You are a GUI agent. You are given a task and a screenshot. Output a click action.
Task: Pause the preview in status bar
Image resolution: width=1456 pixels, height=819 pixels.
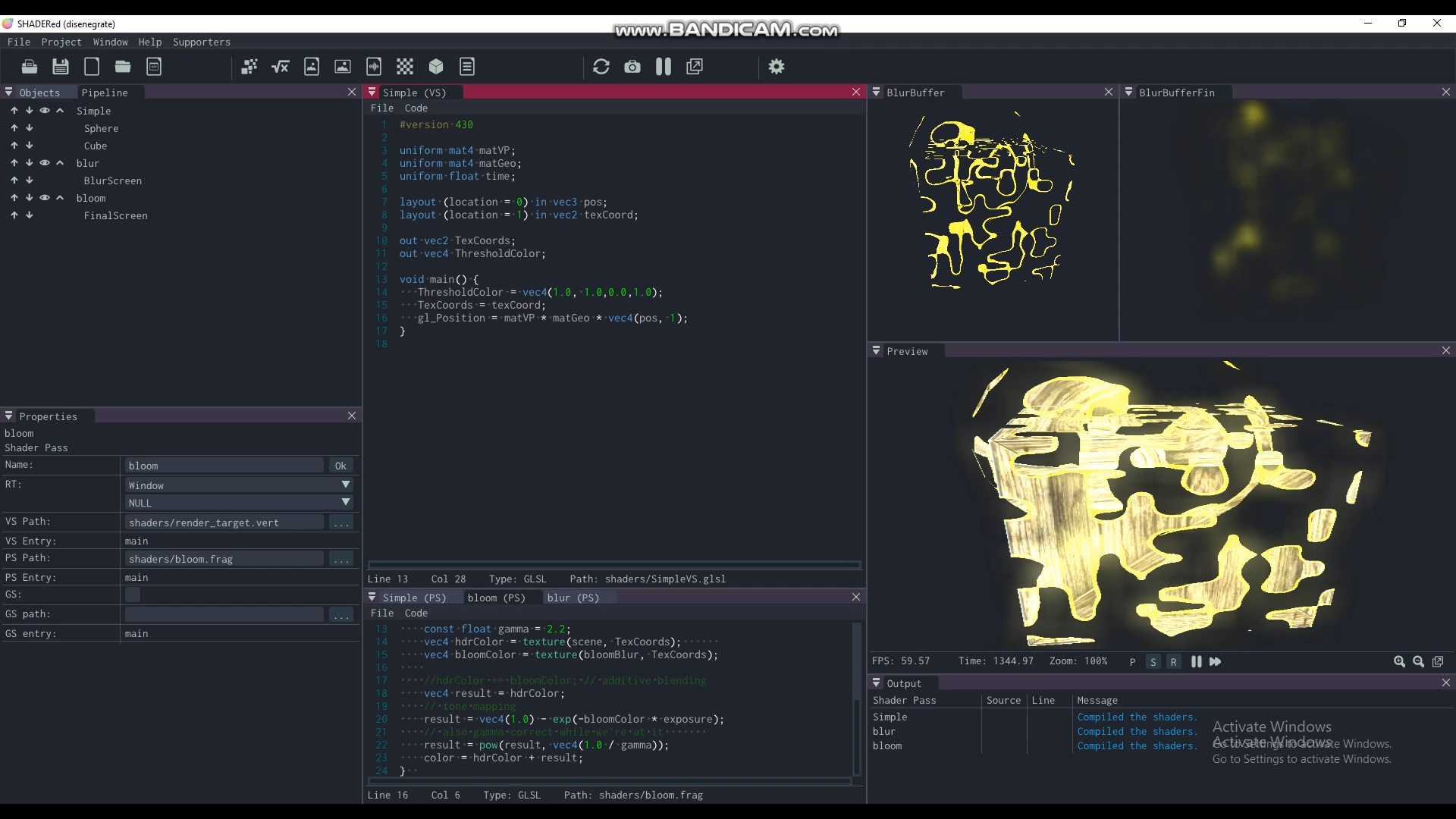click(x=1197, y=662)
